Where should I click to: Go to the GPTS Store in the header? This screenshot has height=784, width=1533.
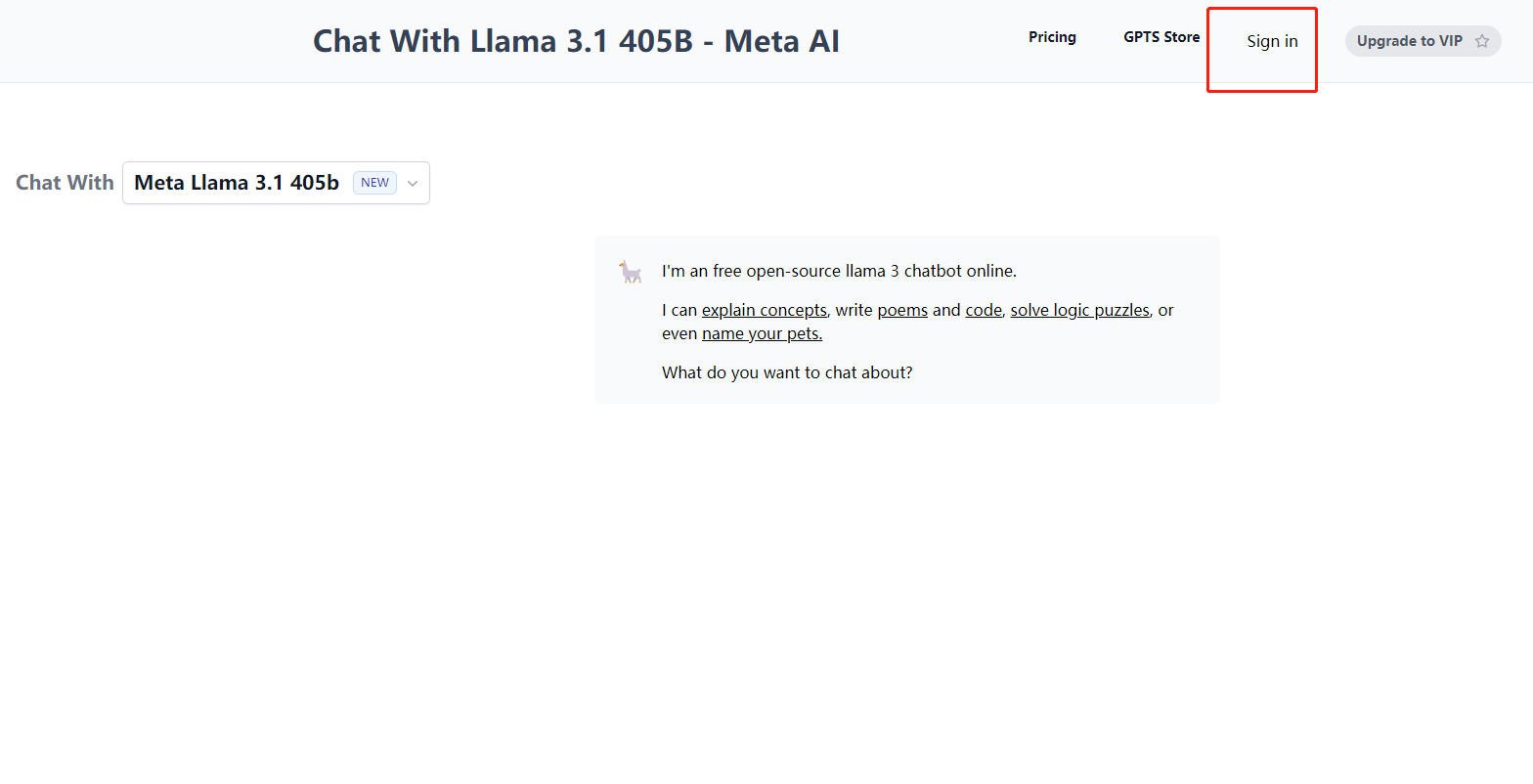[x=1161, y=37]
